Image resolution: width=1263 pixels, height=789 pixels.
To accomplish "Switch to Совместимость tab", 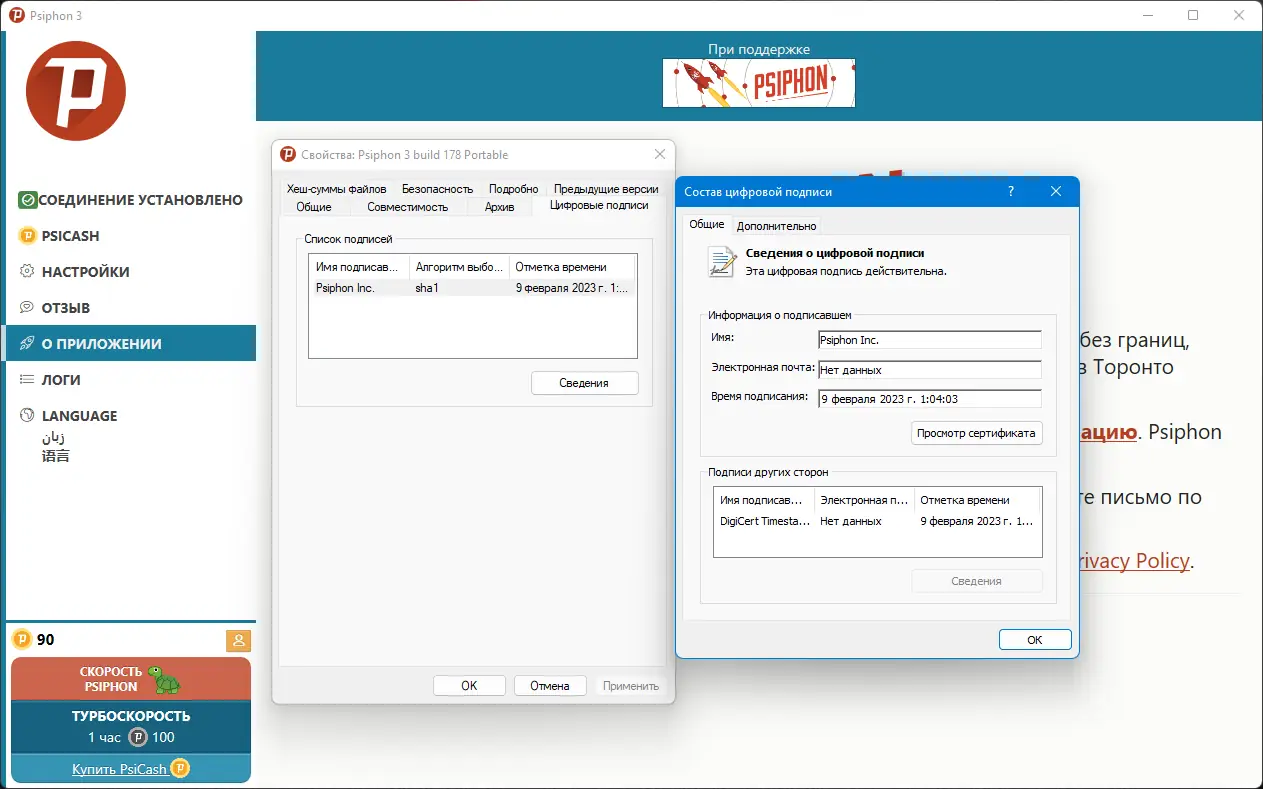I will (407, 207).
